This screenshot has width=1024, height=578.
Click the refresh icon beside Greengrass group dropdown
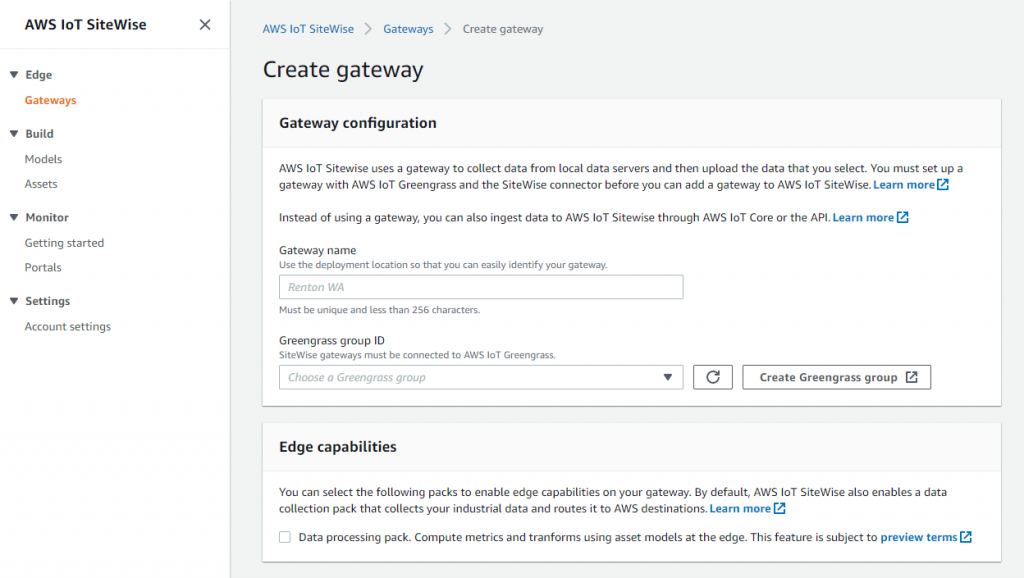[712, 377]
